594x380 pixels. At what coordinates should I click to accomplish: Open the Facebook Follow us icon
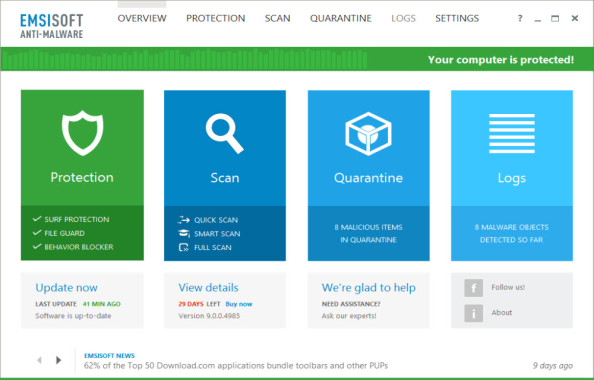coord(474,288)
